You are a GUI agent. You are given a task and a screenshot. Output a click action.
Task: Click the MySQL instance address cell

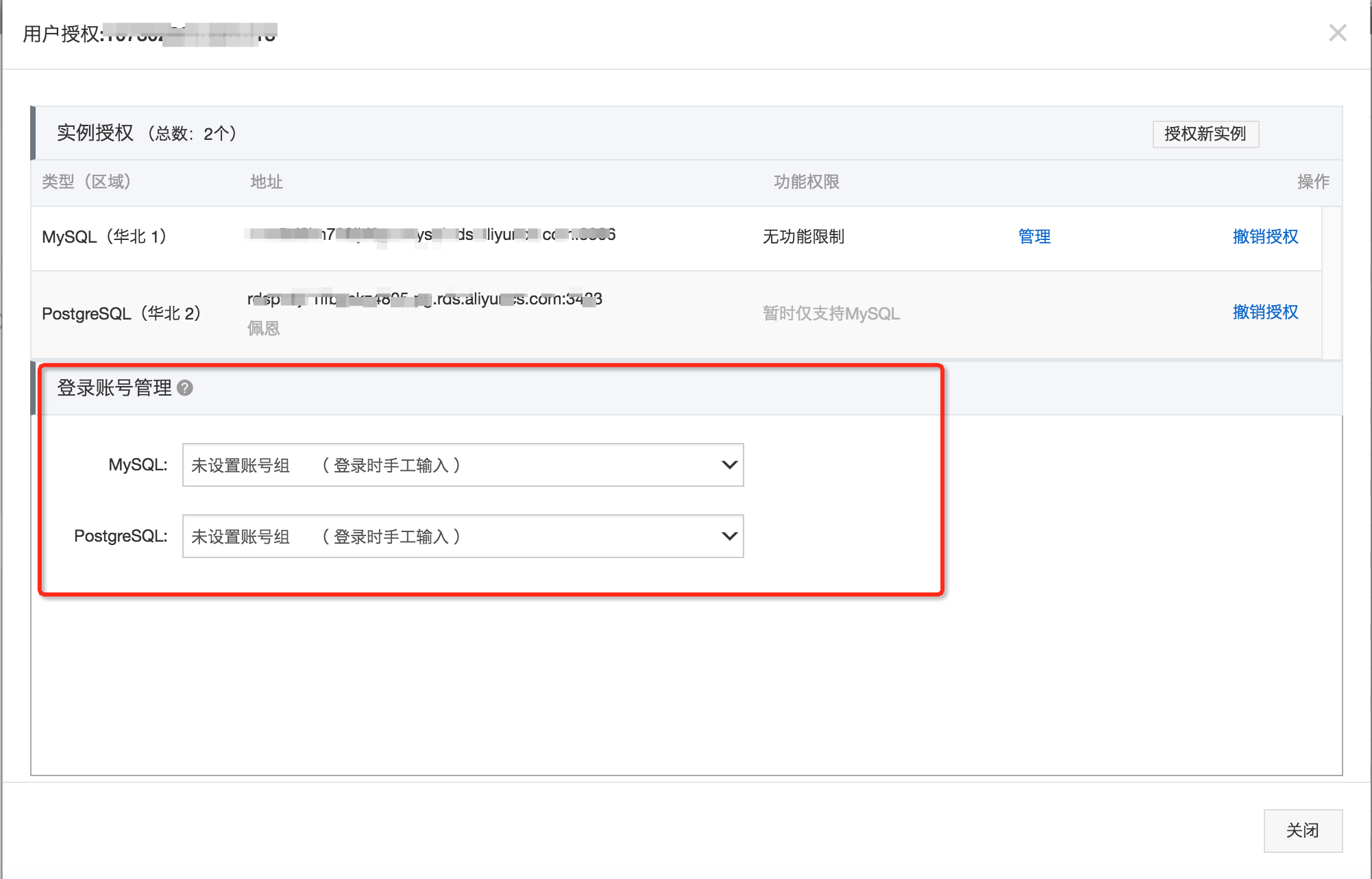tap(430, 235)
